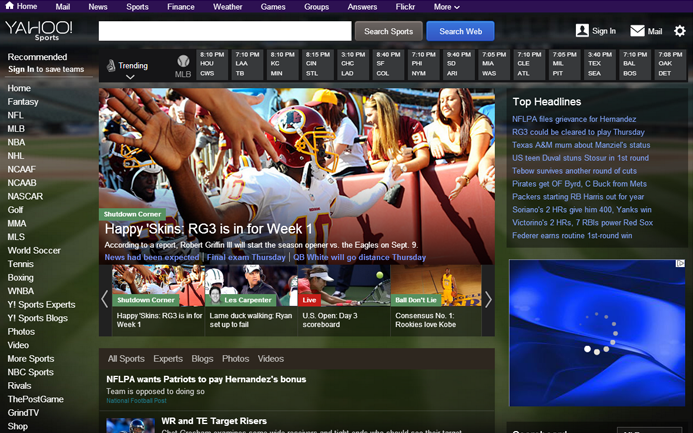Focus the search text field
The image size is (693, 433).
(x=225, y=31)
